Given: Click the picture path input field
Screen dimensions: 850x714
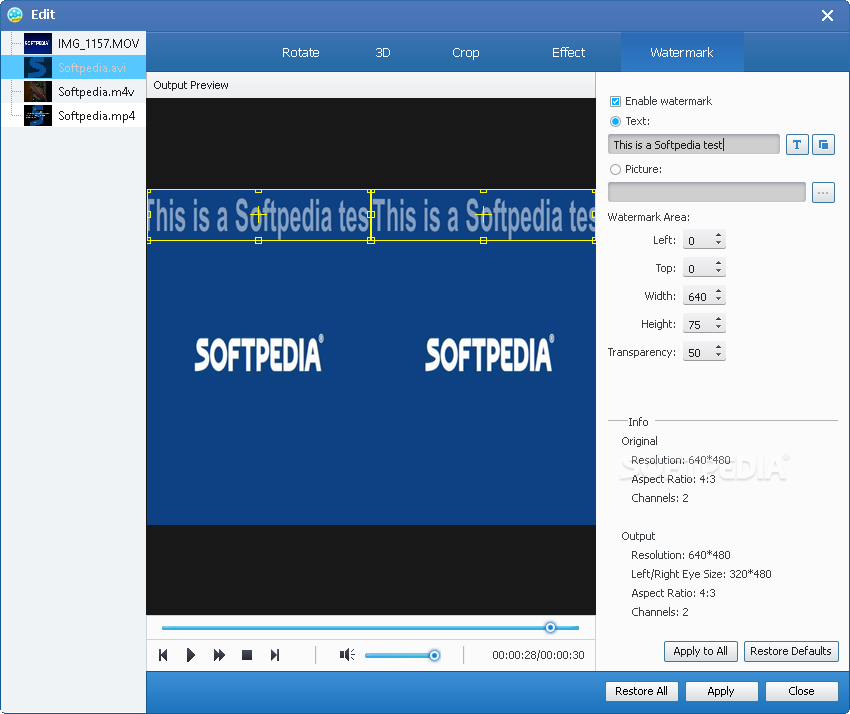Looking at the screenshot, I should tap(706, 192).
